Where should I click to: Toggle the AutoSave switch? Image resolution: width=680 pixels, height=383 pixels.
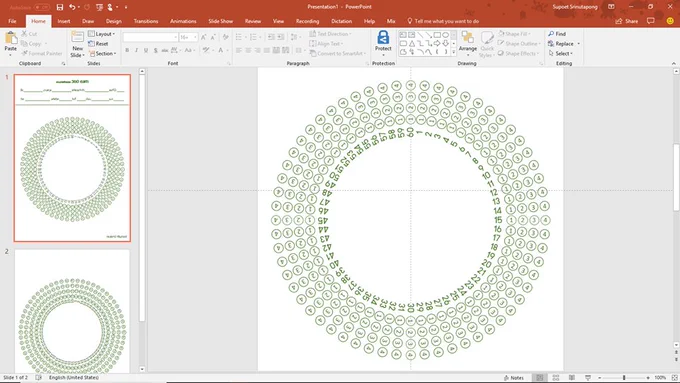coord(42,7)
